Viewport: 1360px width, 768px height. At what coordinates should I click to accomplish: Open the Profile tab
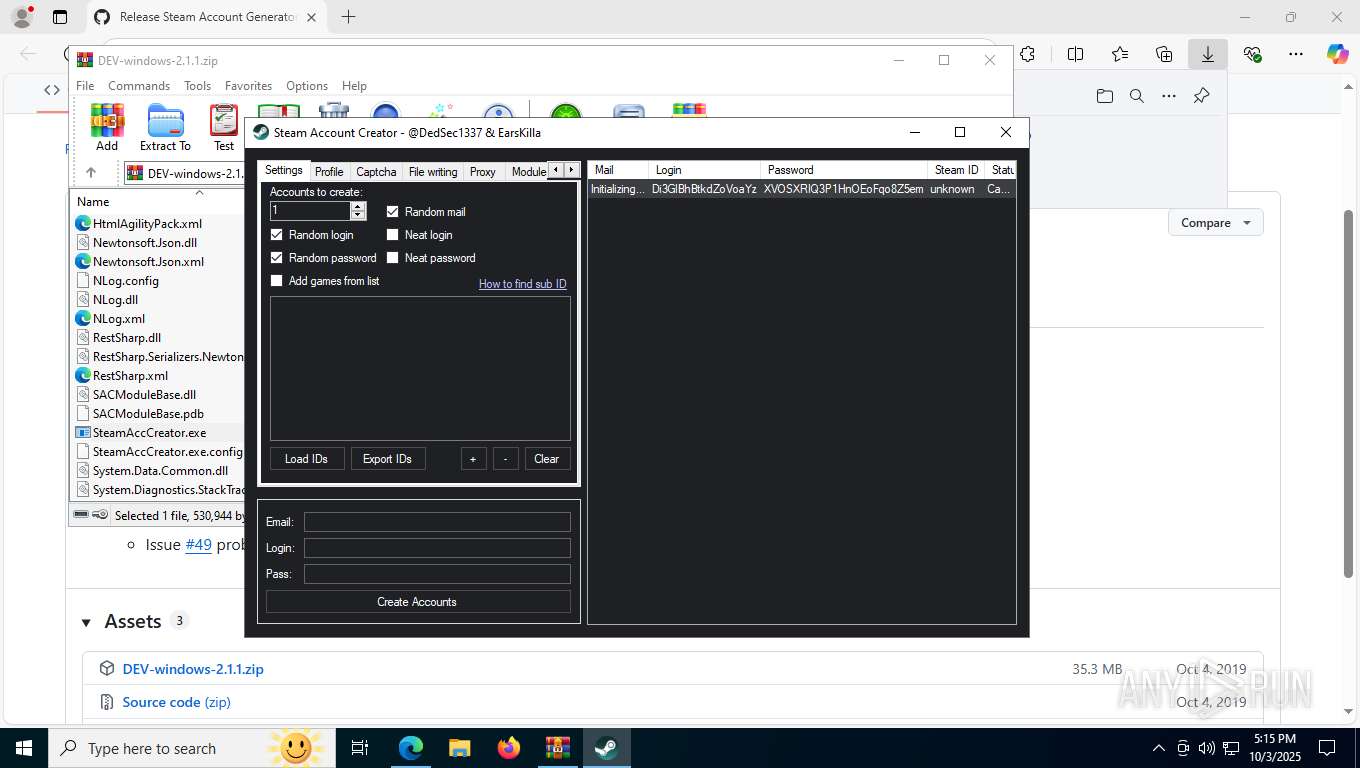pyautogui.click(x=329, y=172)
